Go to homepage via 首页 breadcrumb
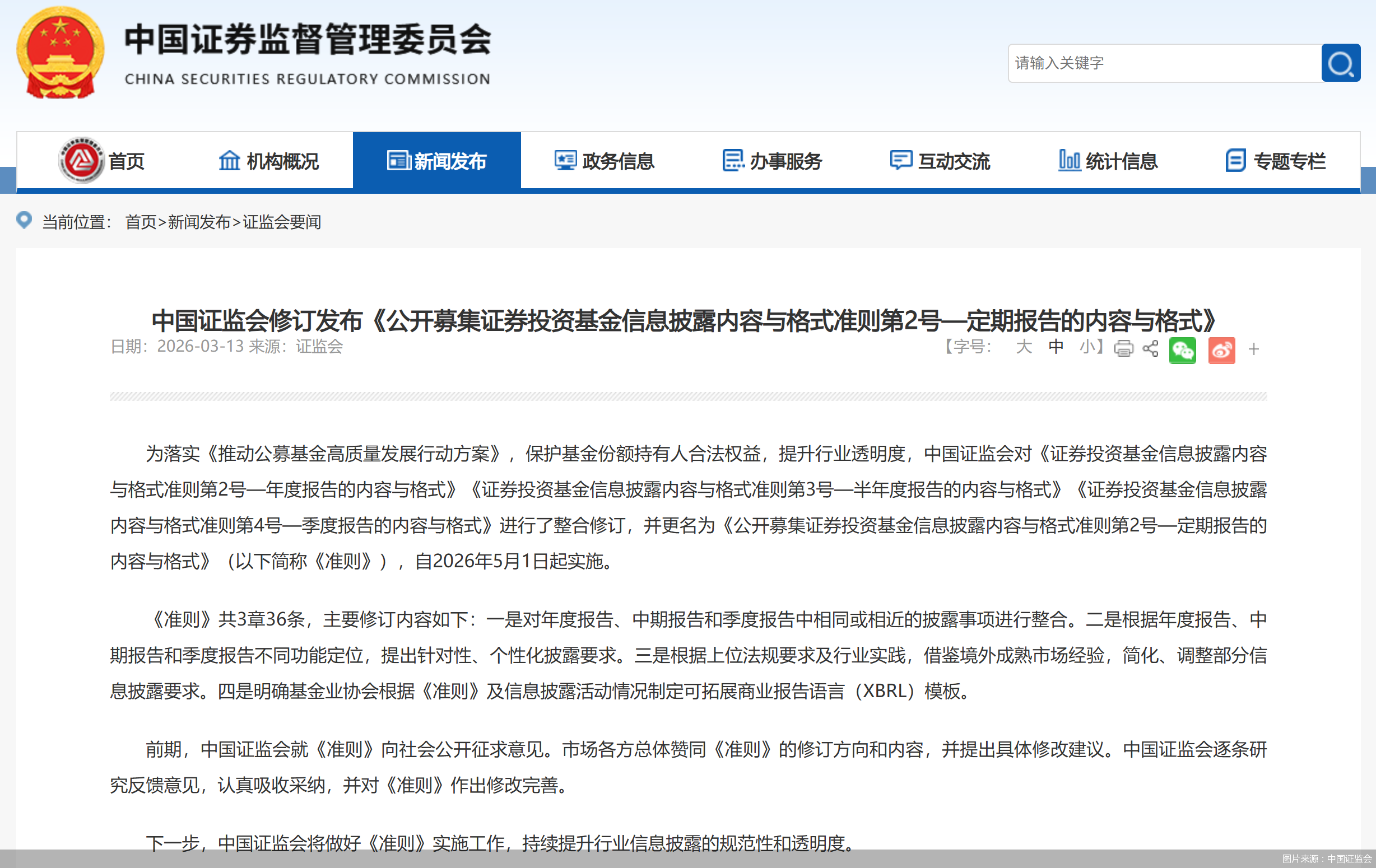The height and width of the screenshot is (868, 1376). [x=141, y=222]
